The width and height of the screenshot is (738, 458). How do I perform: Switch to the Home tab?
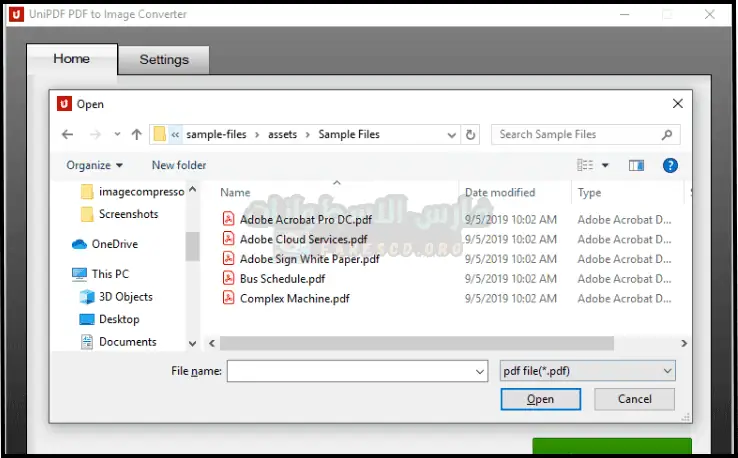pyautogui.click(x=71, y=59)
